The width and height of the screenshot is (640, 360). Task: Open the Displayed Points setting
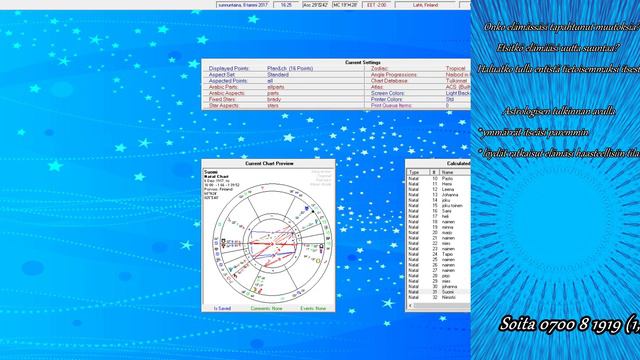pyautogui.click(x=229, y=69)
